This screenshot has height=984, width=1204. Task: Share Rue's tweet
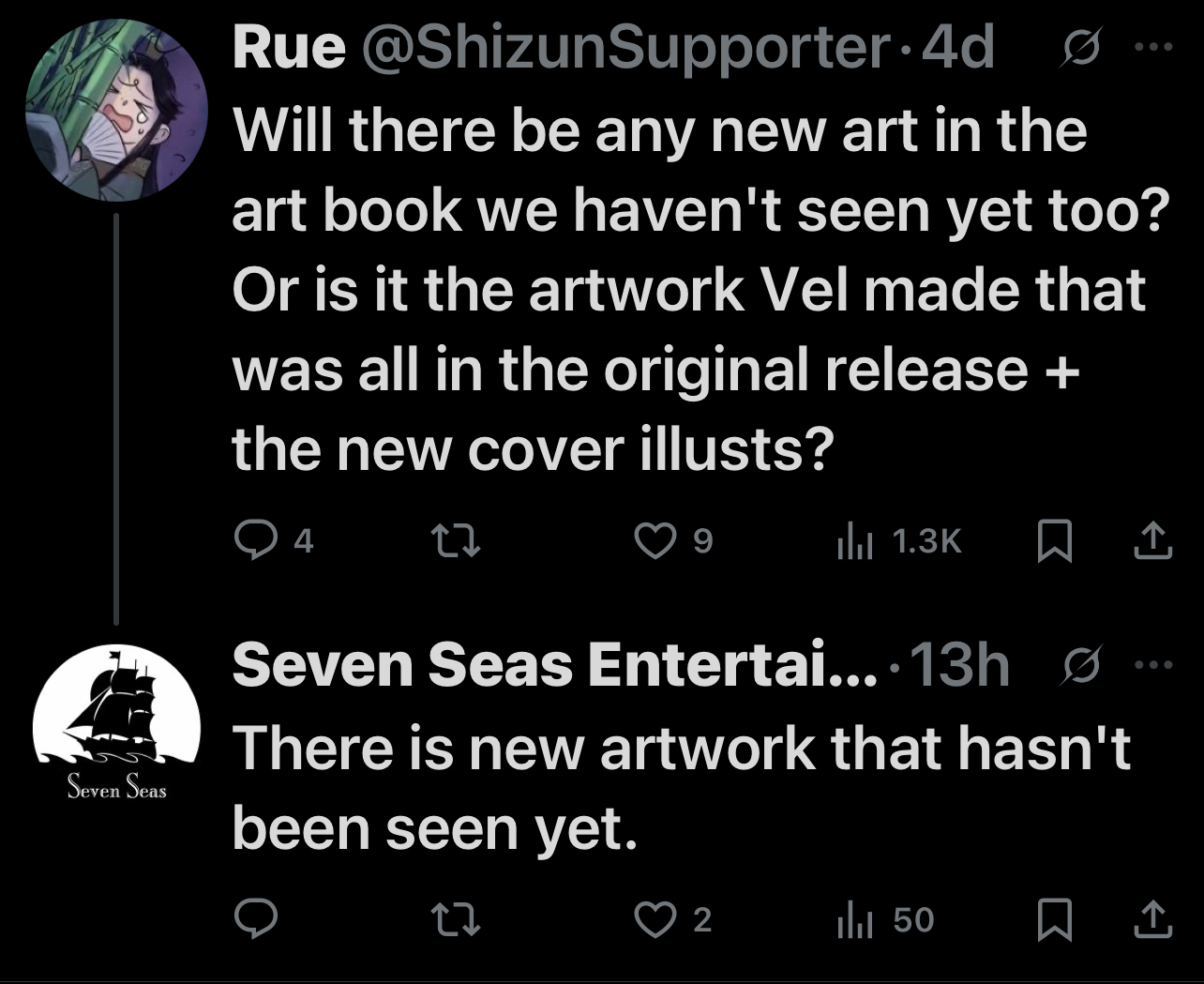click(x=1153, y=540)
